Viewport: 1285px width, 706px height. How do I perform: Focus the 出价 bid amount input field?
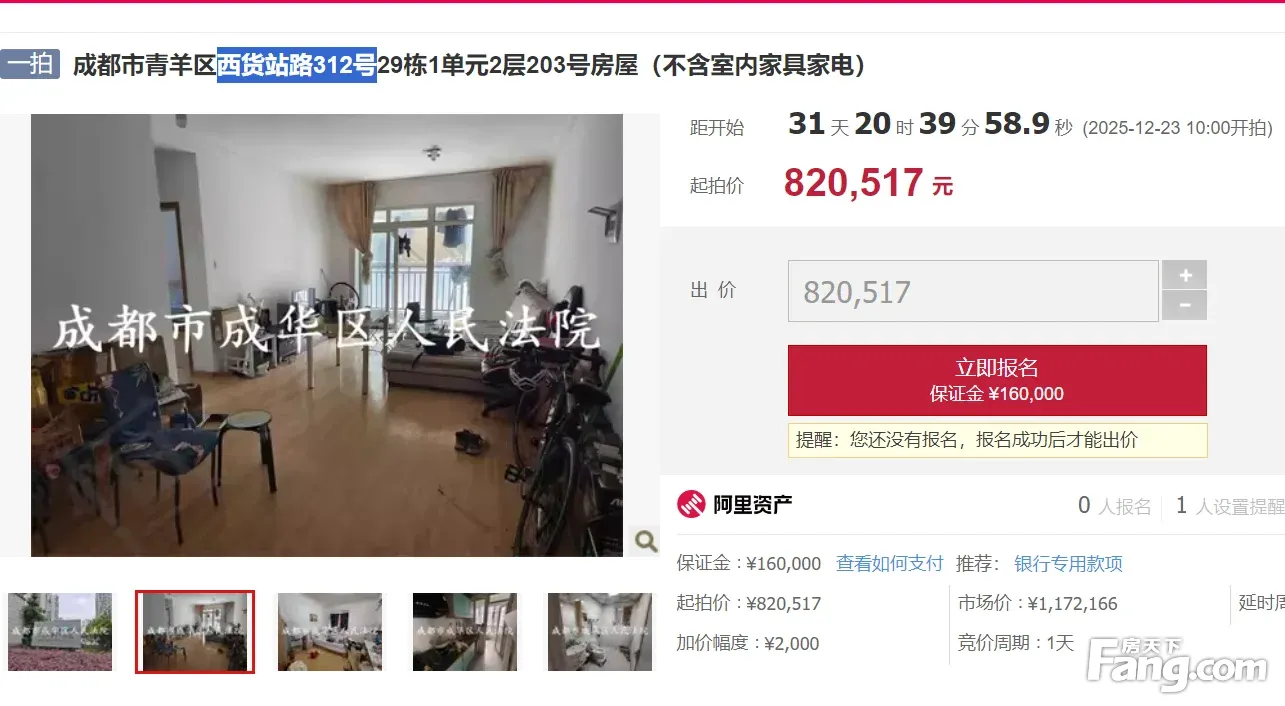point(973,291)
